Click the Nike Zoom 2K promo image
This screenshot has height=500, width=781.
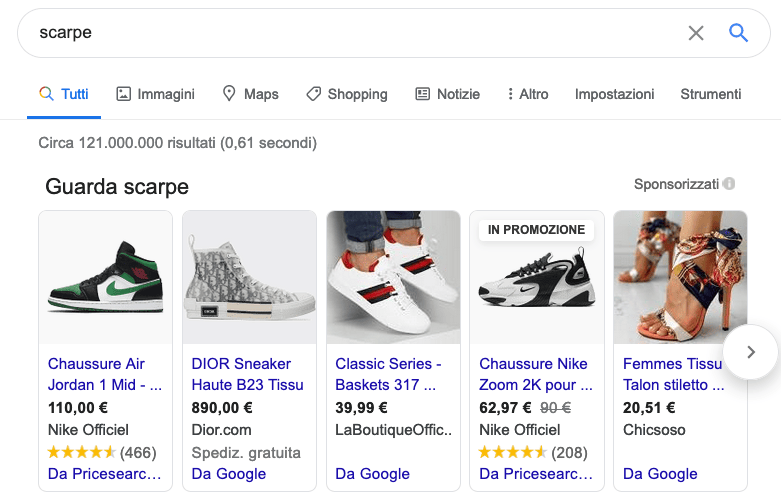537,285
